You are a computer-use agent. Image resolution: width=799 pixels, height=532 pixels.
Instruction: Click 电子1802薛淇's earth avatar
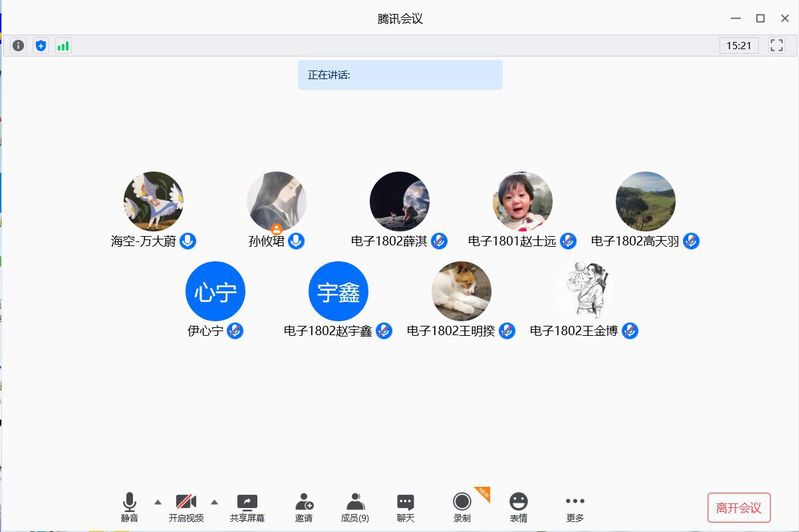click(x=400, y=201)
